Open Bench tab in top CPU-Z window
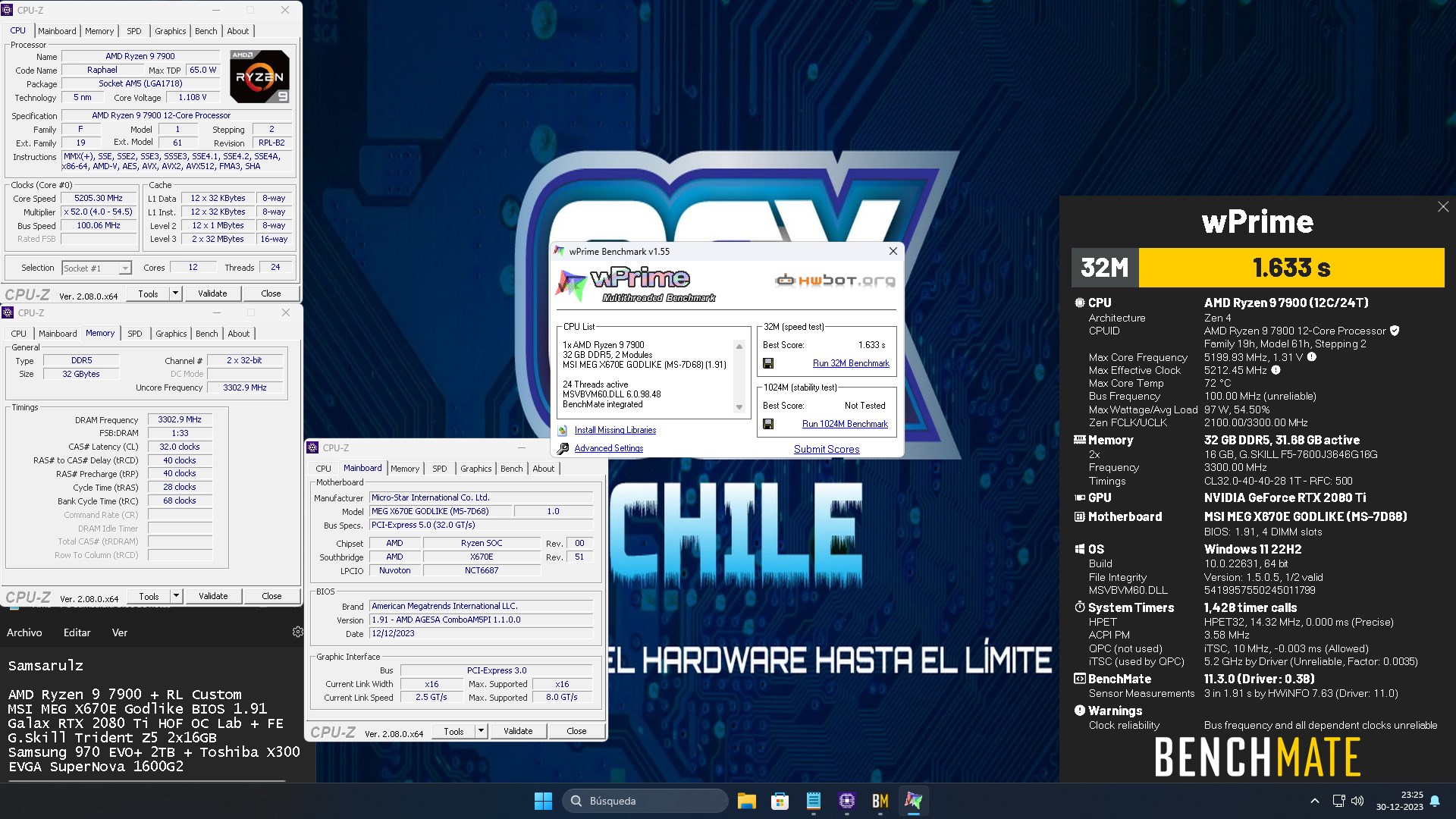1456x819 pixels. tap(206, 31)
